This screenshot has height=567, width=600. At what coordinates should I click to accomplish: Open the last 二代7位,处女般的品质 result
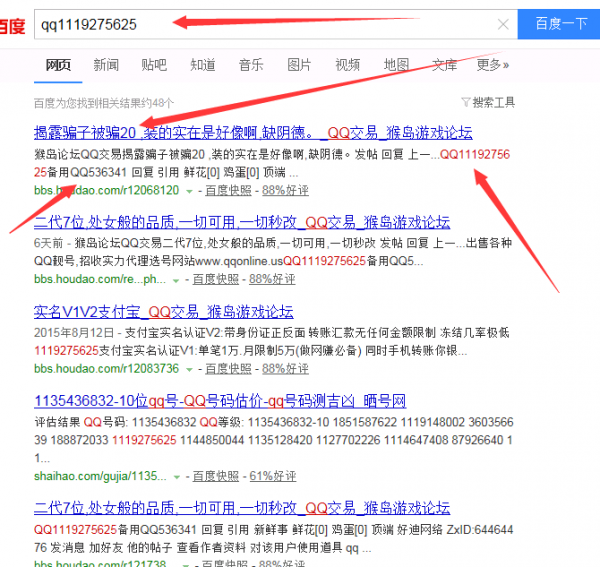coord(242,508)
